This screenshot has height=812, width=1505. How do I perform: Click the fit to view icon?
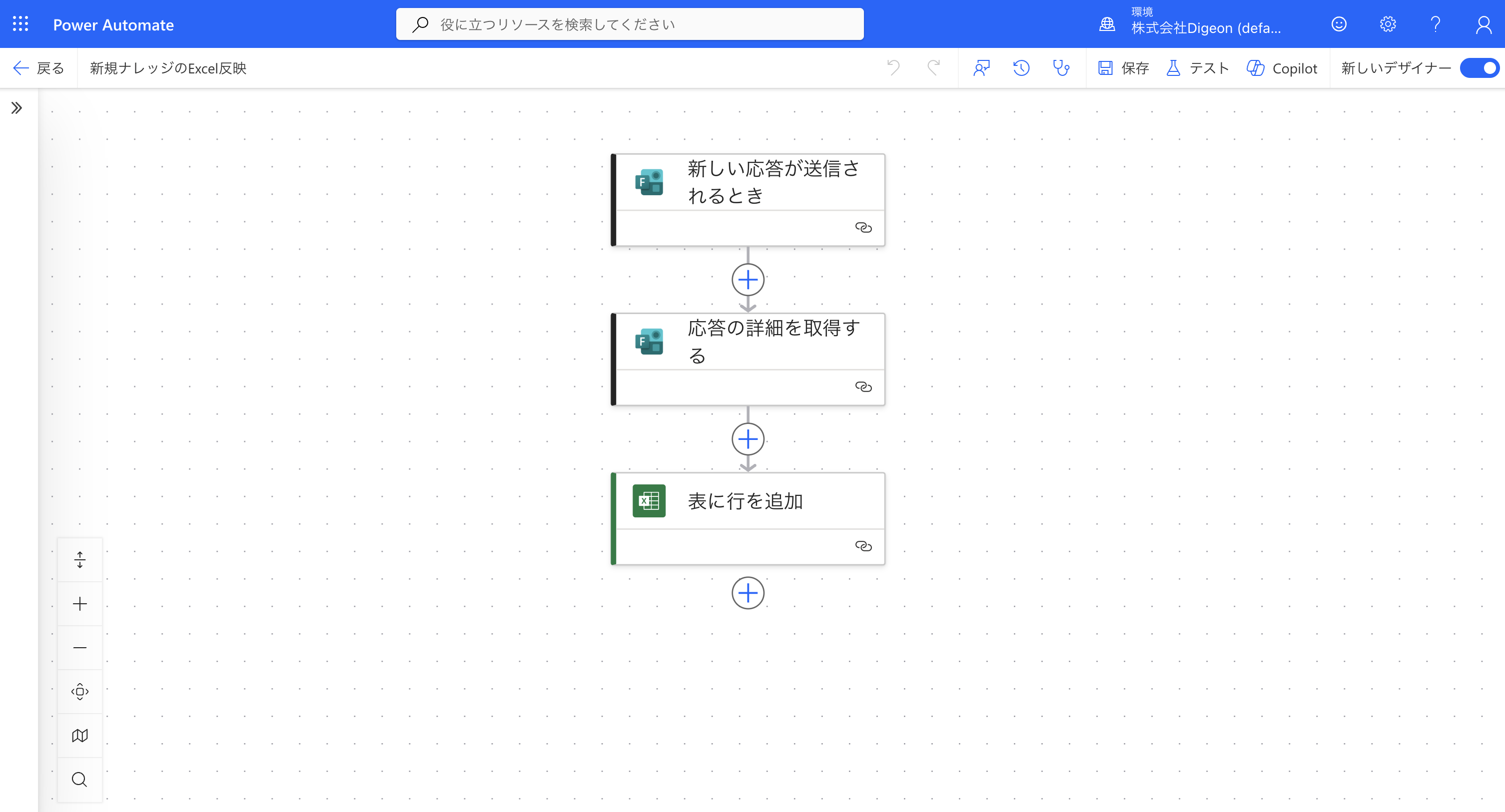[80, 692]
